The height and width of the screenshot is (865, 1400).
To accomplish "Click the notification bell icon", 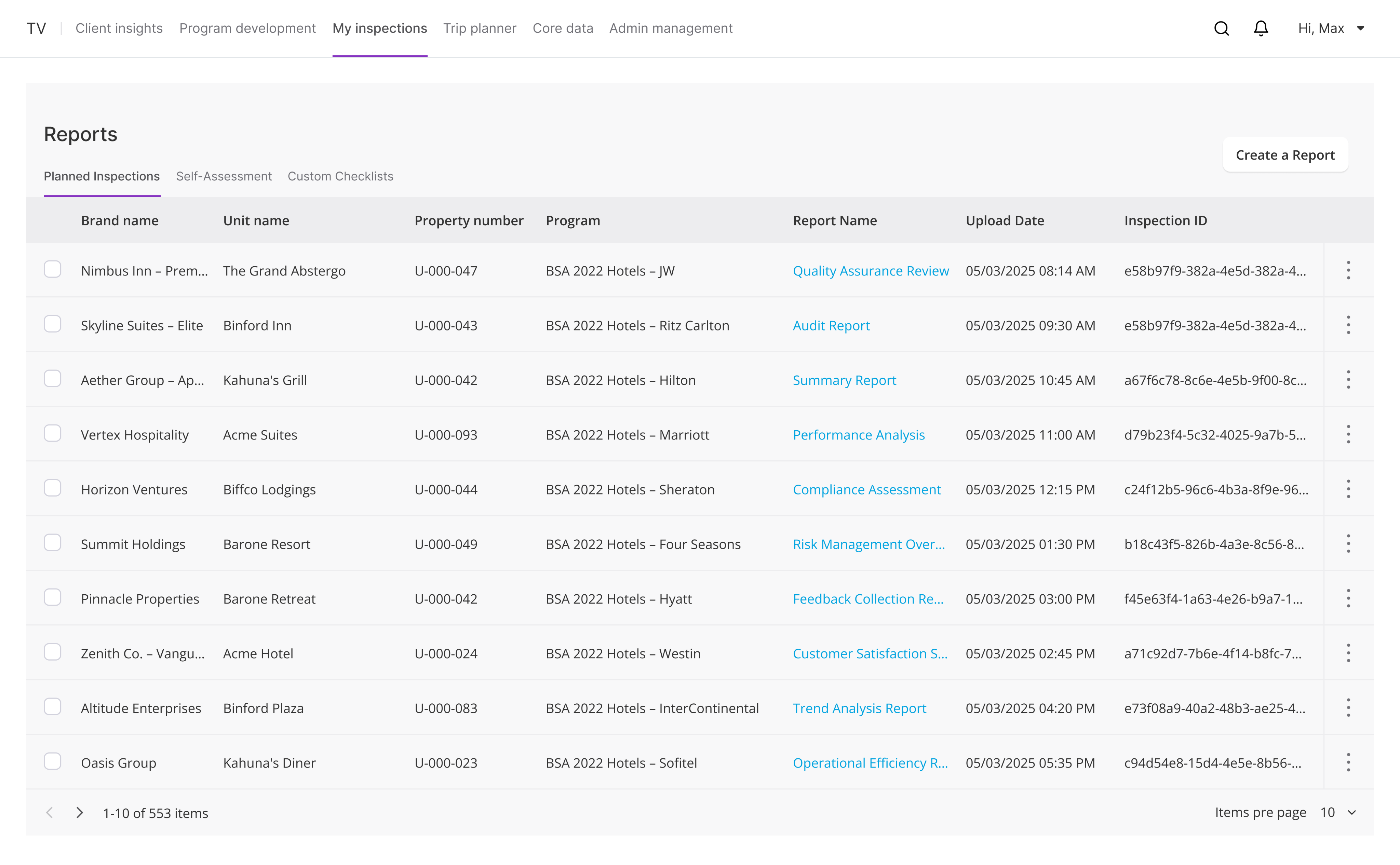I will [1261, 28].
